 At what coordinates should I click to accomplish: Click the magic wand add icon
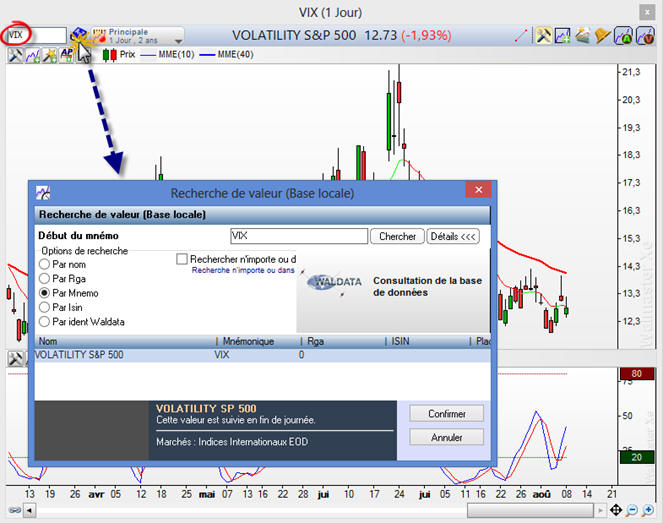point(50,55)
